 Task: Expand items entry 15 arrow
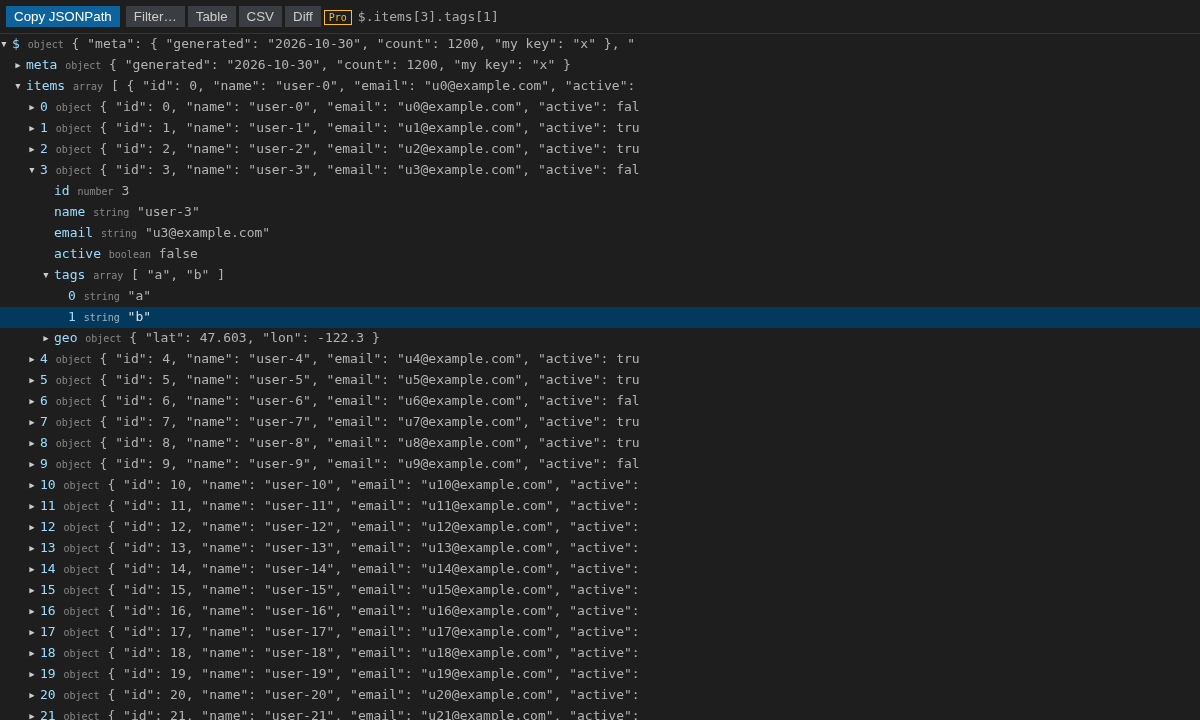[x=32, y=590]
